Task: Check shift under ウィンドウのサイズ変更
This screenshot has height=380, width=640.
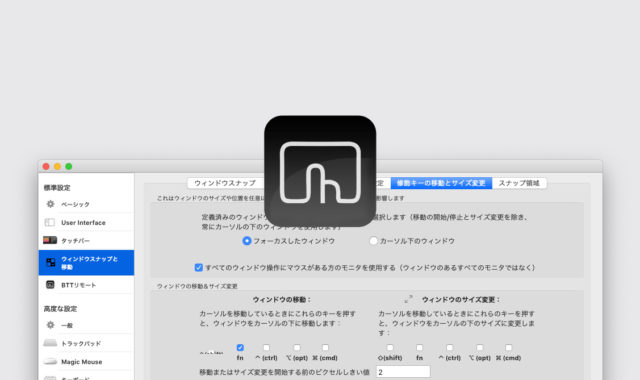Action: pyautogui.click(x=390, y=347)
